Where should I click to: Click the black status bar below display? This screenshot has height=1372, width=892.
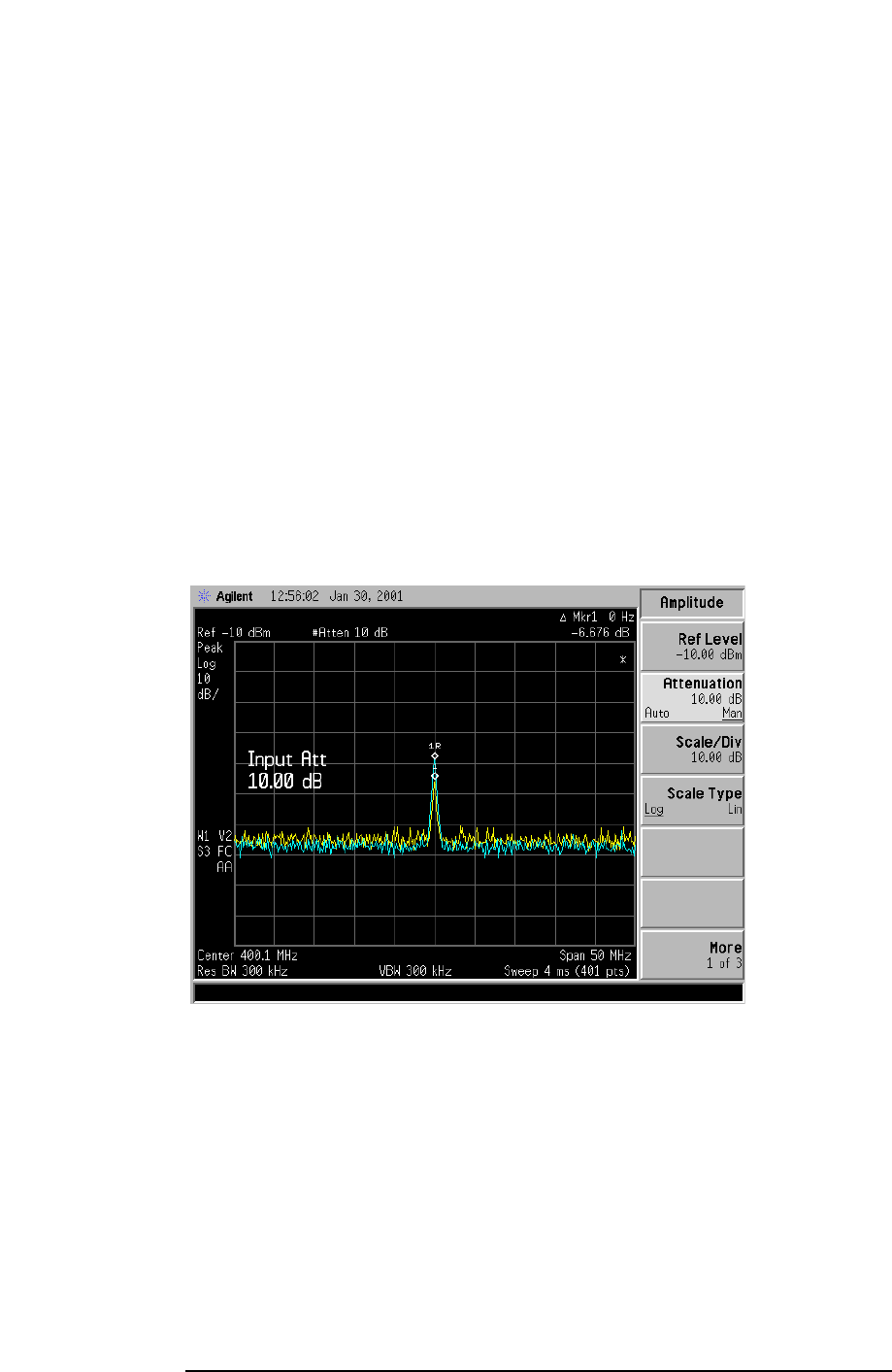pyautogui.click(x=469, y=992)
